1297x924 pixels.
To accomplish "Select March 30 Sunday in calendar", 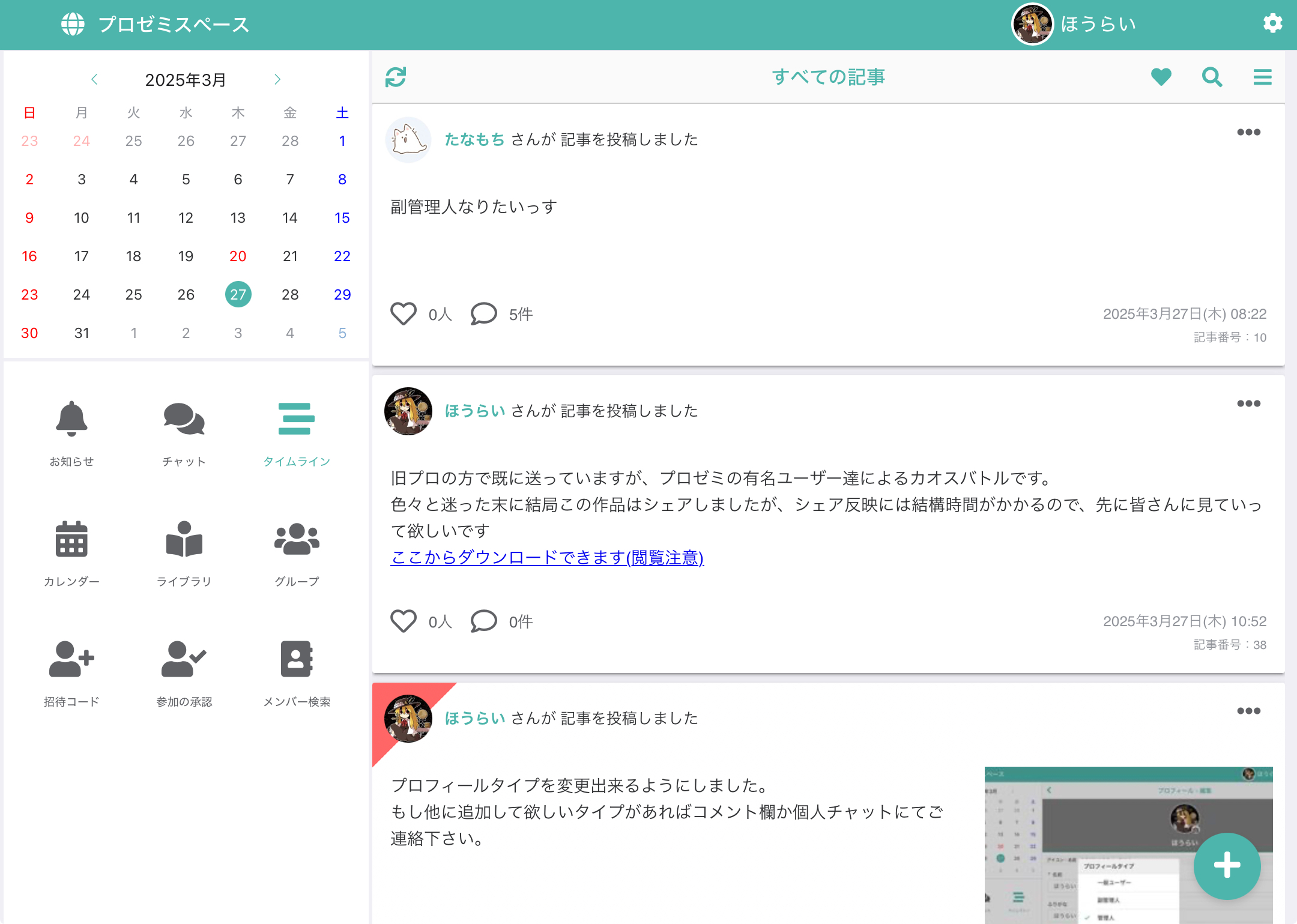I will [29, 333].
